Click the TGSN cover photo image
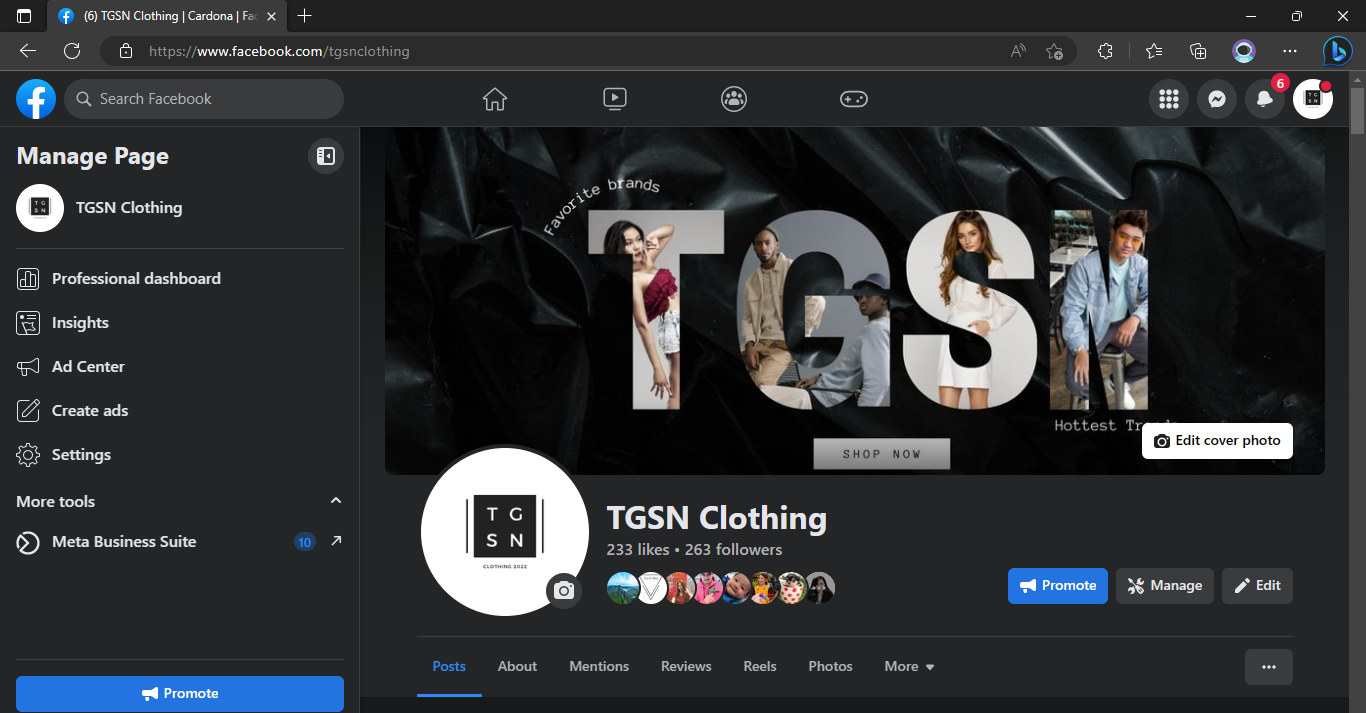The width and height of the screenshot is (1366, 713). pyautogui.click(x=854, y=300)
